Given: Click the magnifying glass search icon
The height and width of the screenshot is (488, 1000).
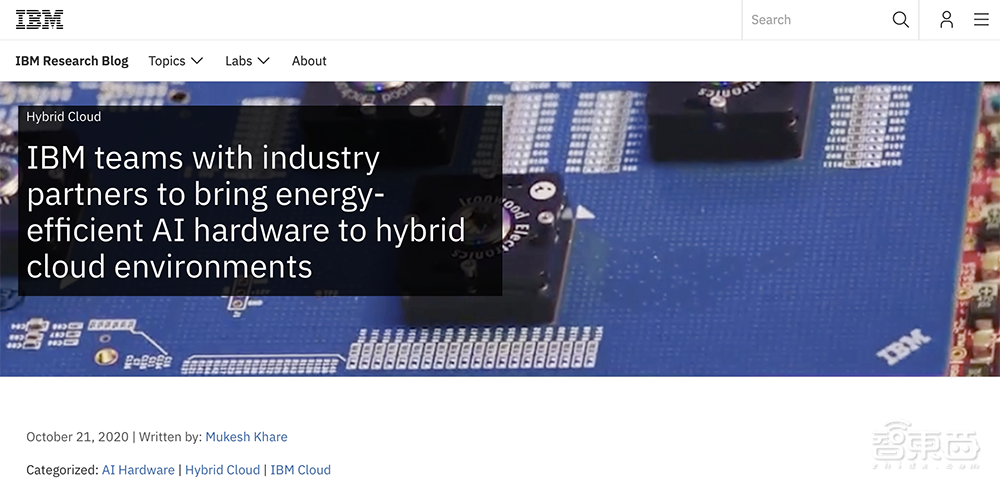Looking at the screenshot, I should click(900, 20).
